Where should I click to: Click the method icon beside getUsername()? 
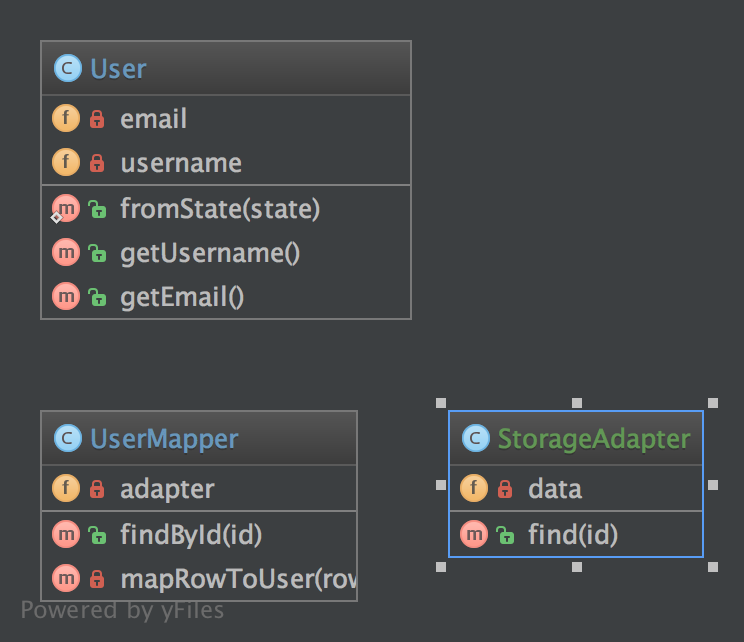coord(66,253)
